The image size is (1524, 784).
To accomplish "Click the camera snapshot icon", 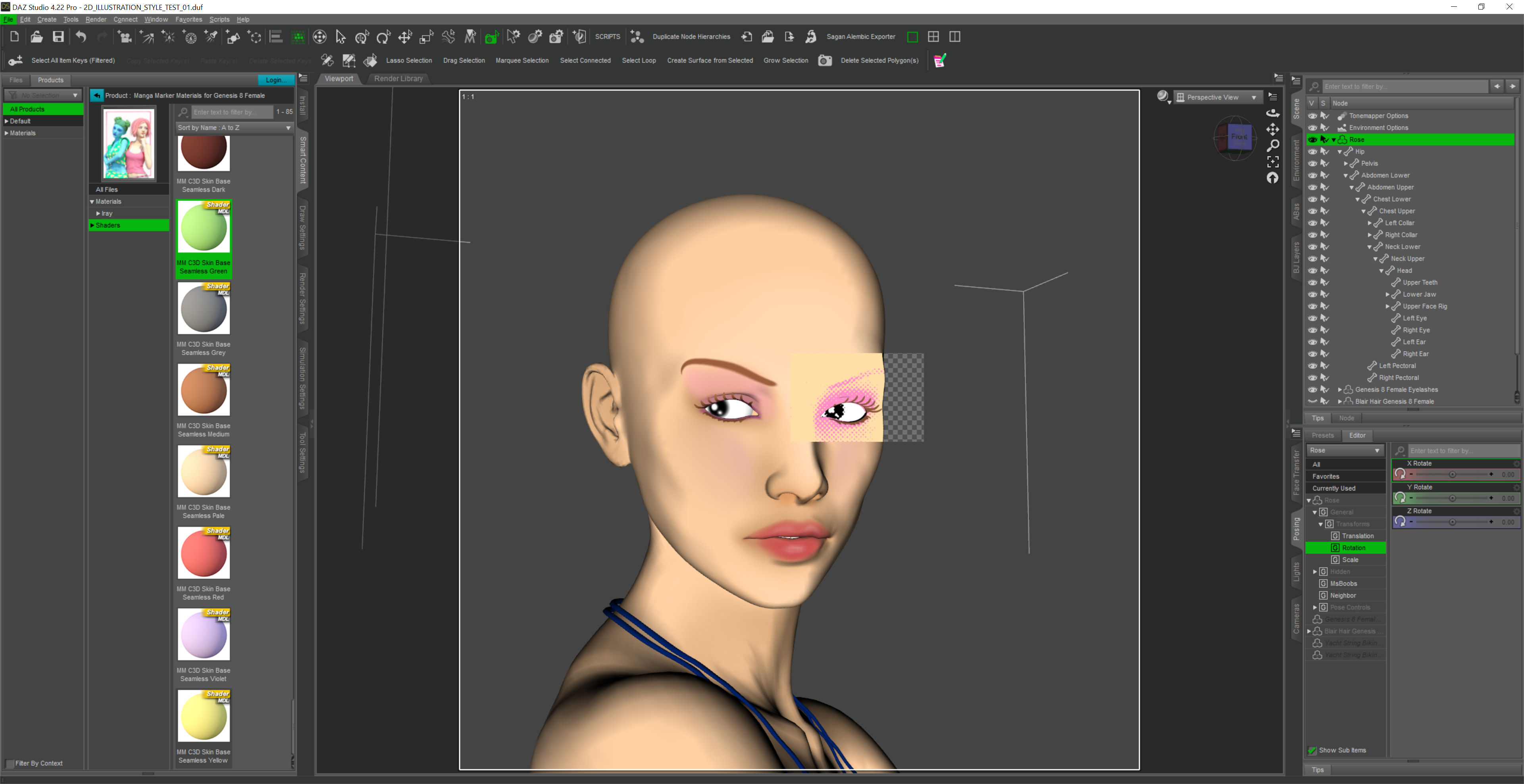I will [x=825, y=60].
